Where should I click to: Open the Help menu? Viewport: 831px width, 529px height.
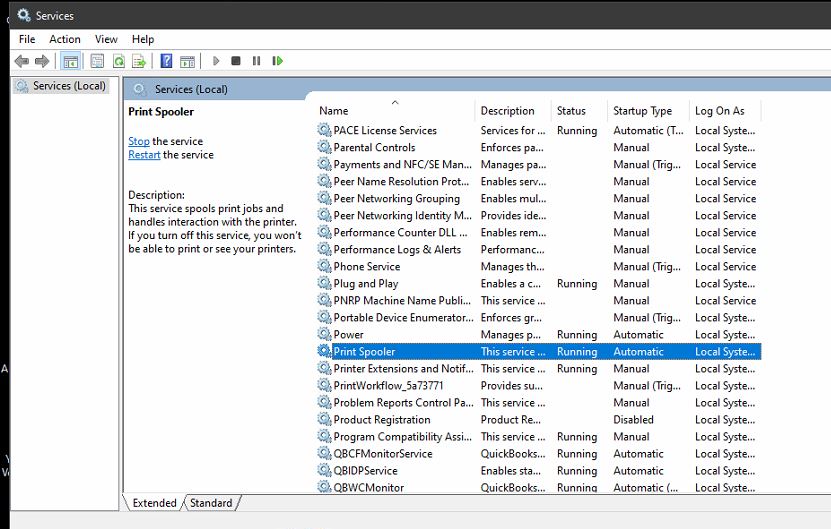click(x=143, y=39)
